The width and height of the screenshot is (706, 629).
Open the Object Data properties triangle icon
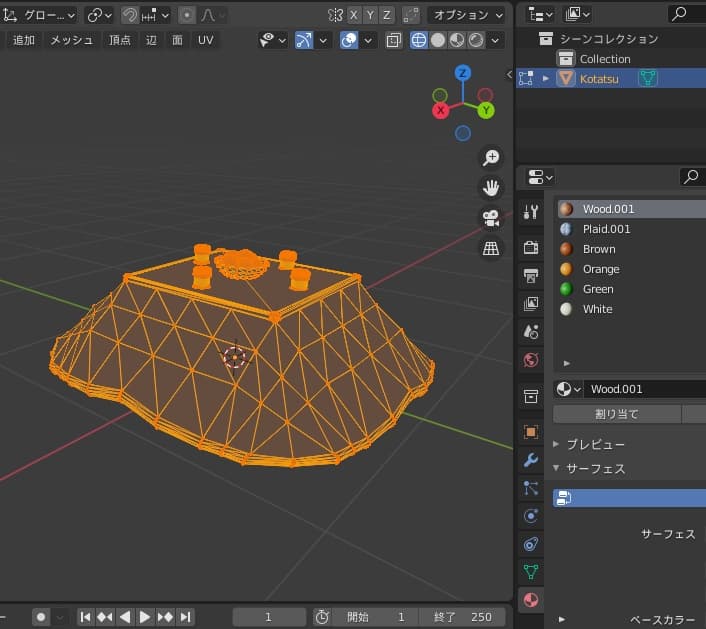(x=531, y=572)
